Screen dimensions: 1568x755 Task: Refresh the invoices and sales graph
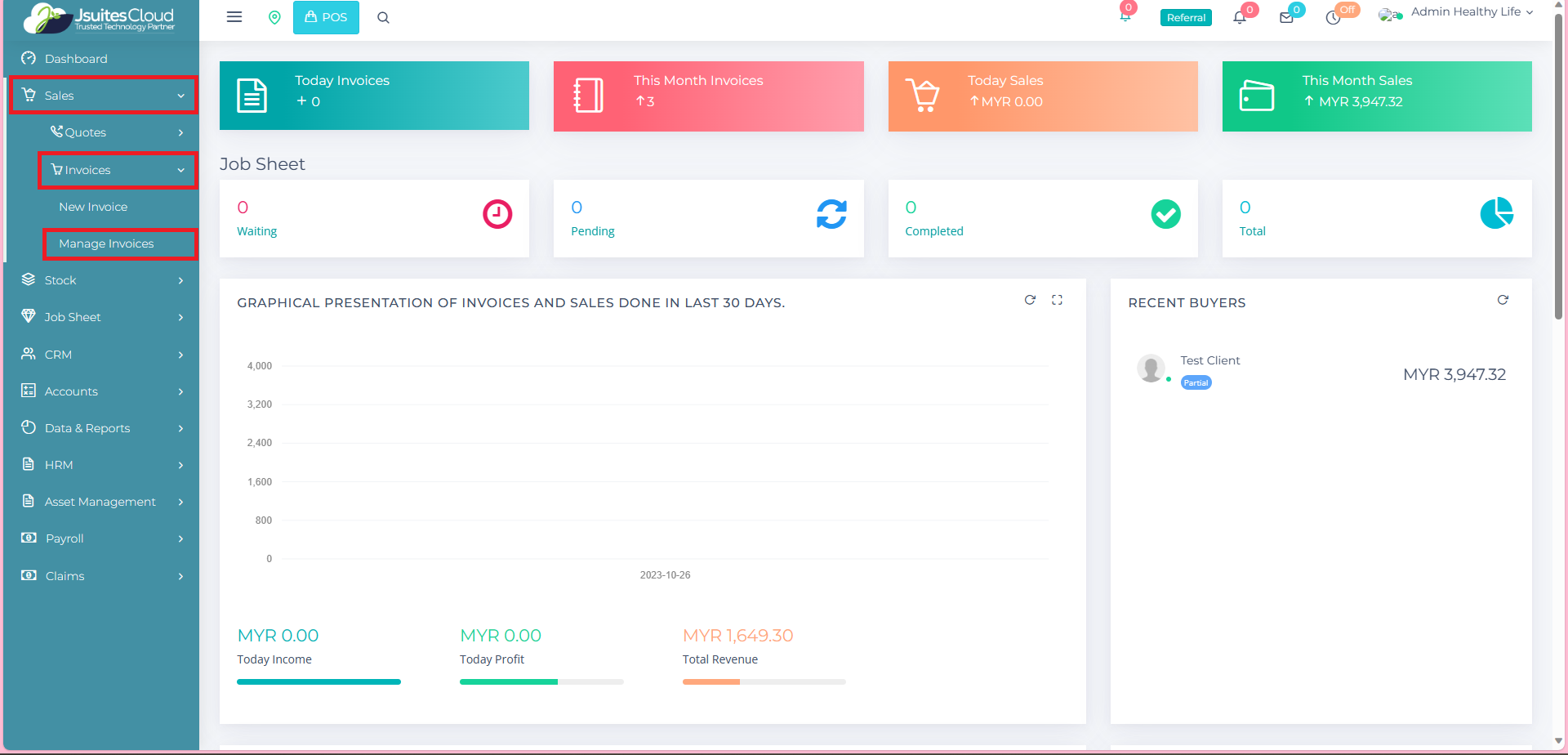click(1030, 300)
